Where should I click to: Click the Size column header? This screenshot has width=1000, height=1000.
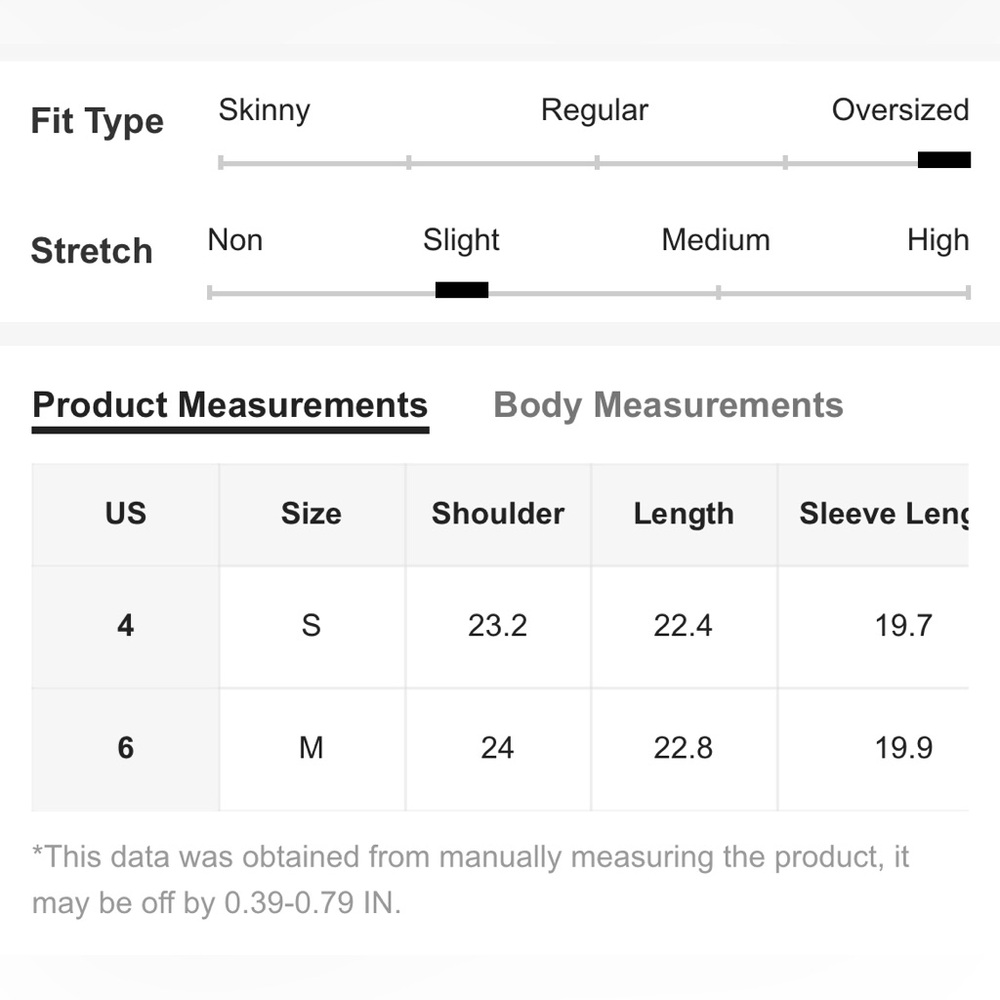tap(311, 514)
